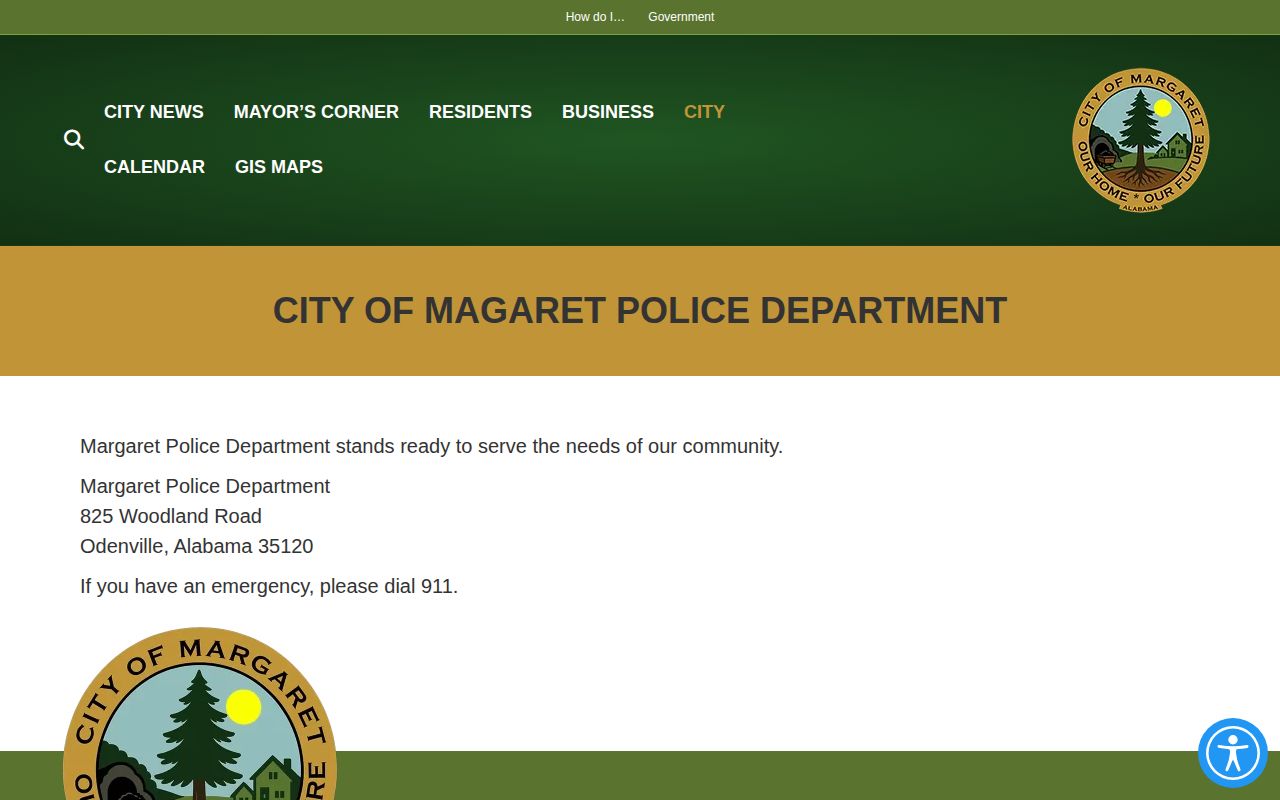Click the "CITY OF MAGARET POLICE DEPARTMENT" heading
The height and width of the screenshot is (800, 1280).
point(640,311)
